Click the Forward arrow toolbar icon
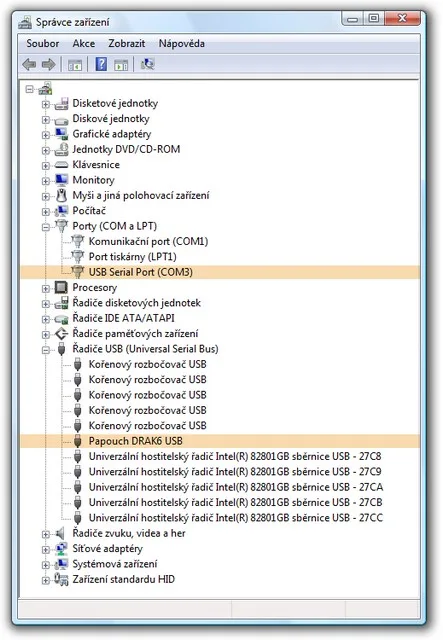 pyautogui.click(x=49, y=64)
